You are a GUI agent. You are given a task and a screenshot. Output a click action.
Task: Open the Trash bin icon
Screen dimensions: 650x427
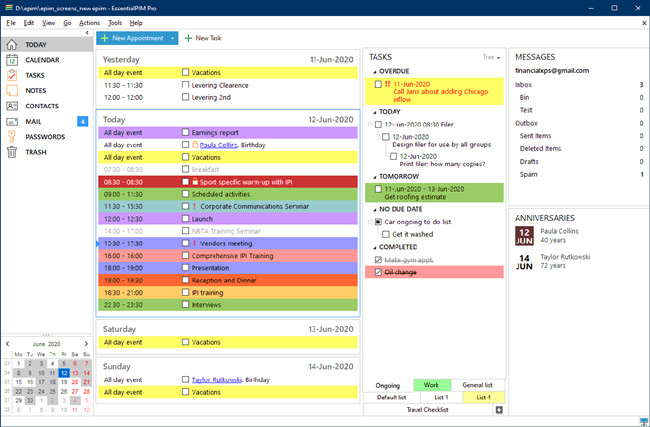12,152
